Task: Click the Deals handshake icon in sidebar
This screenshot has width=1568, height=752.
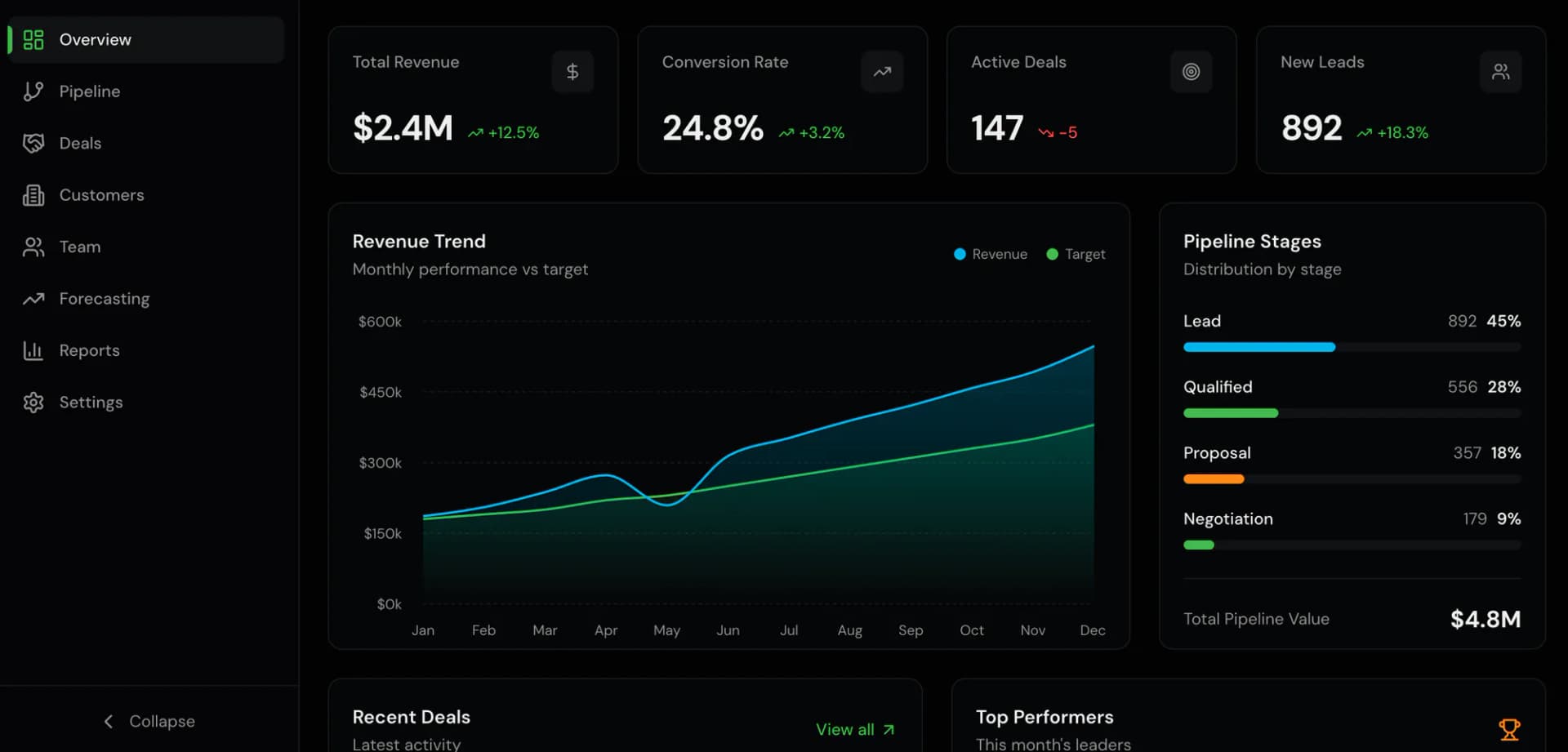Action: (33, 143)
